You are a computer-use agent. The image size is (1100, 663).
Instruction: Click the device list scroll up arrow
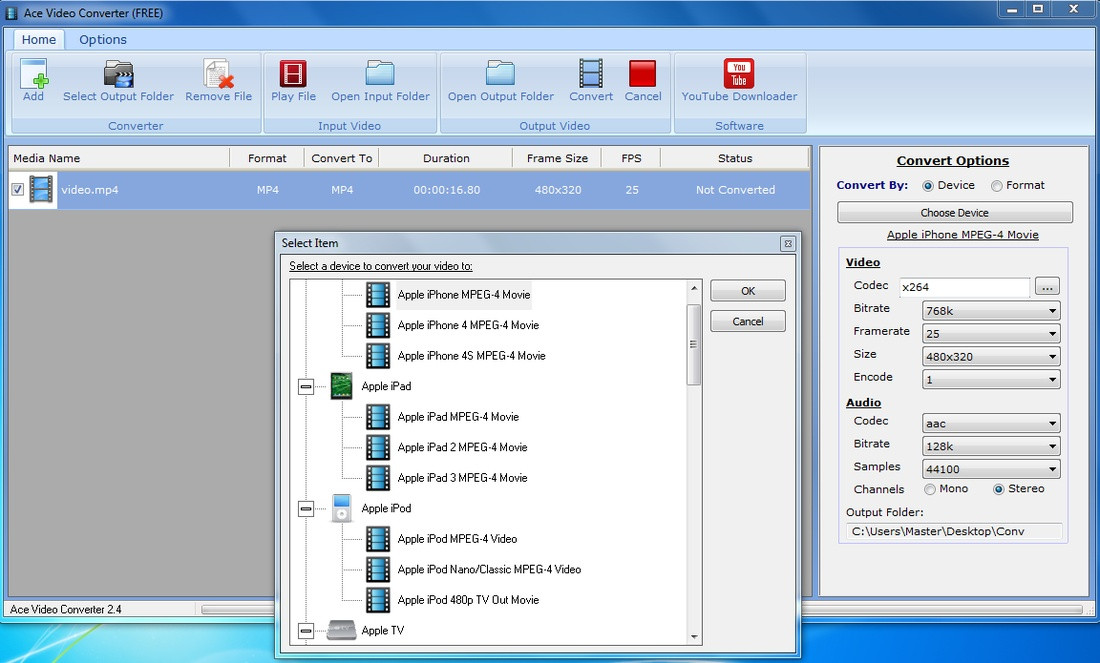pyautogui.click(x=693, y=288)
